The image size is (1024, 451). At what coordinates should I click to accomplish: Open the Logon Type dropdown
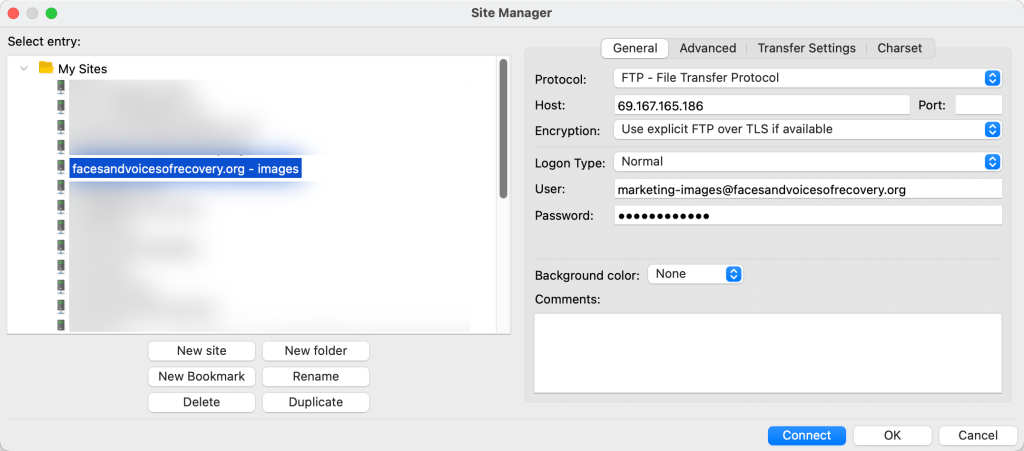(x=808, y=161)
